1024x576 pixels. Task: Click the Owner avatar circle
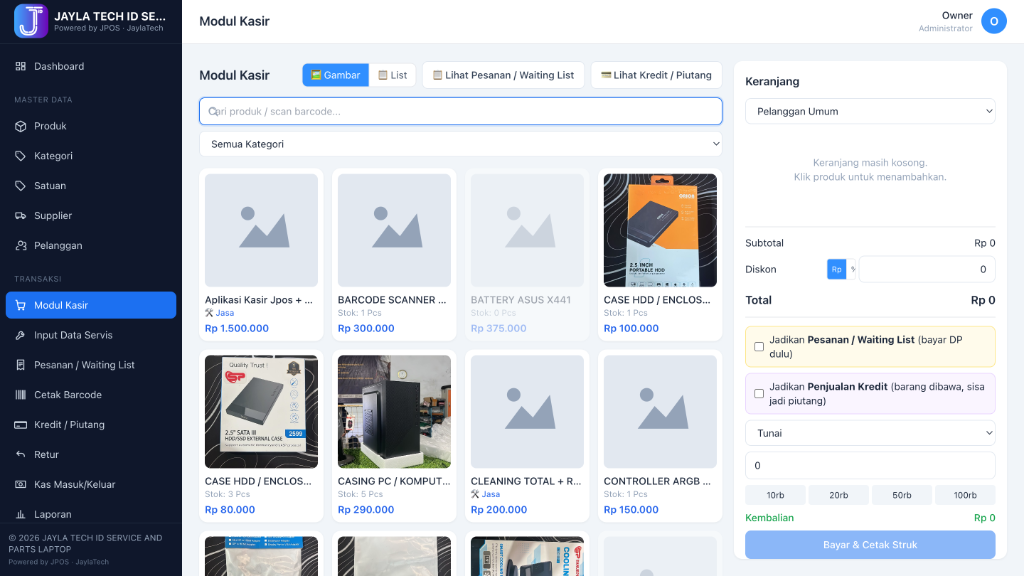[993, 21]
